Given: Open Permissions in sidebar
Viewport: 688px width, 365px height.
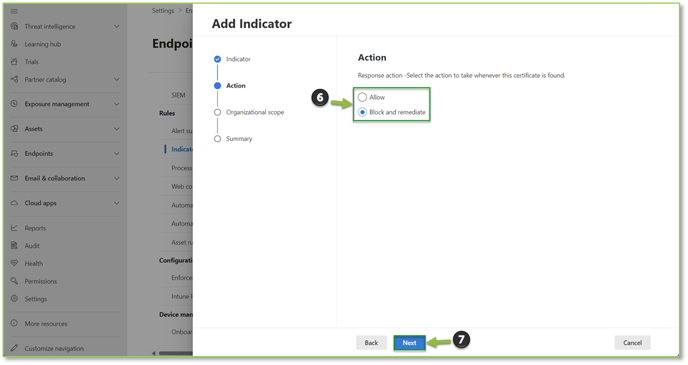Looking at the screenshot, I should tap(41, 281).
